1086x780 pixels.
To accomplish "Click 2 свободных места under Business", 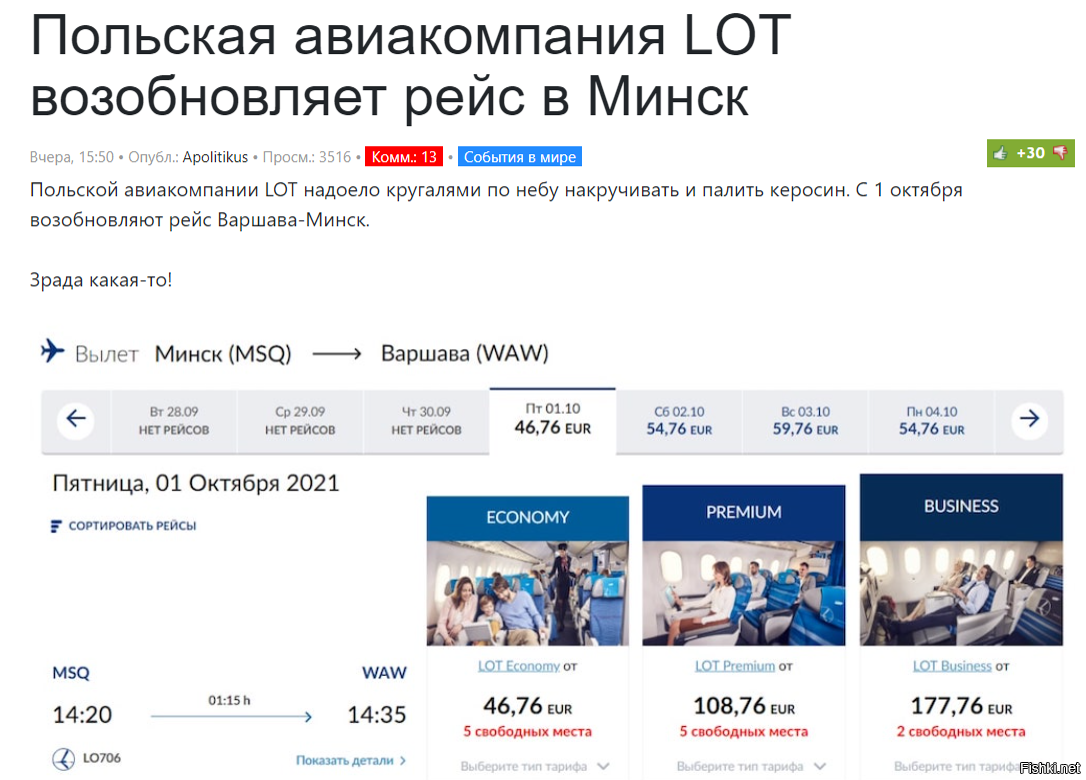I will pos(961,732).
